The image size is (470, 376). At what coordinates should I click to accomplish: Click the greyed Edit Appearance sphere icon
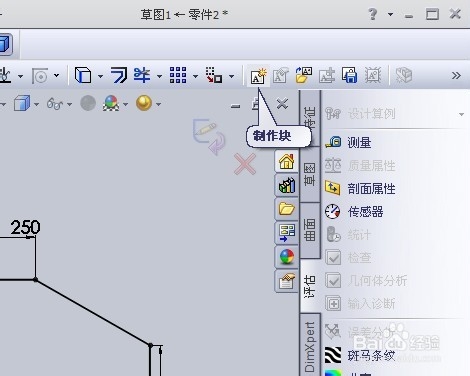88,103
